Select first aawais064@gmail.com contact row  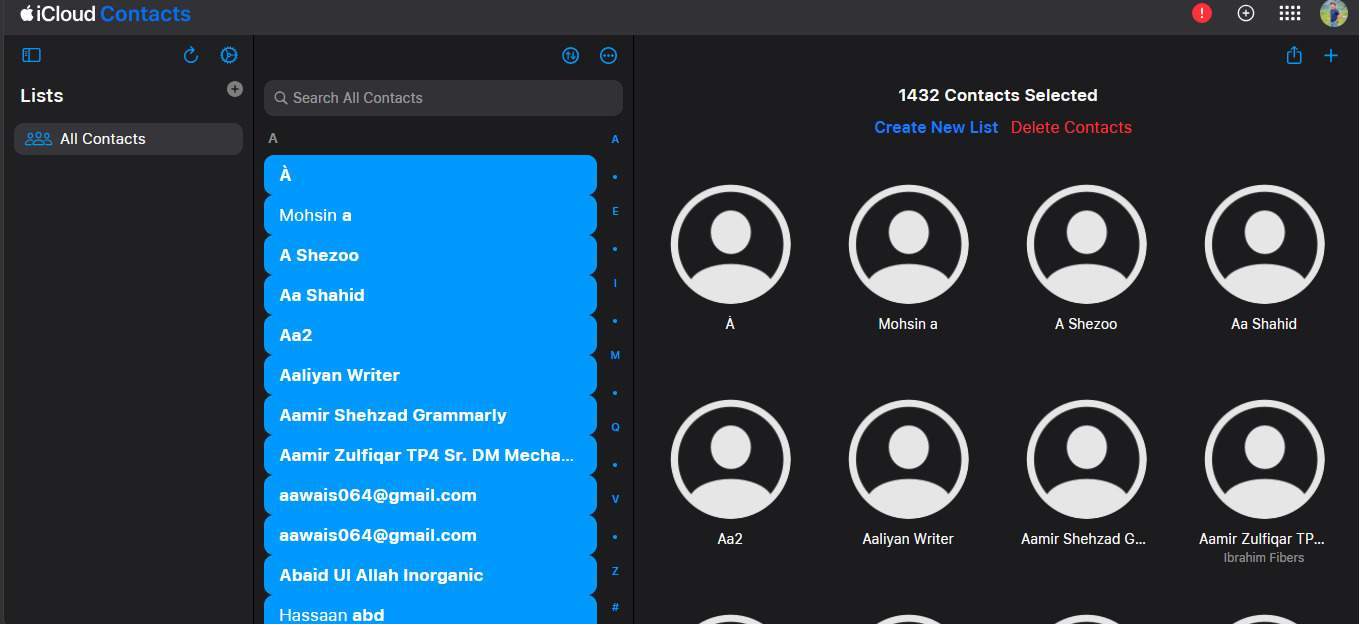(x=430, y=495)
